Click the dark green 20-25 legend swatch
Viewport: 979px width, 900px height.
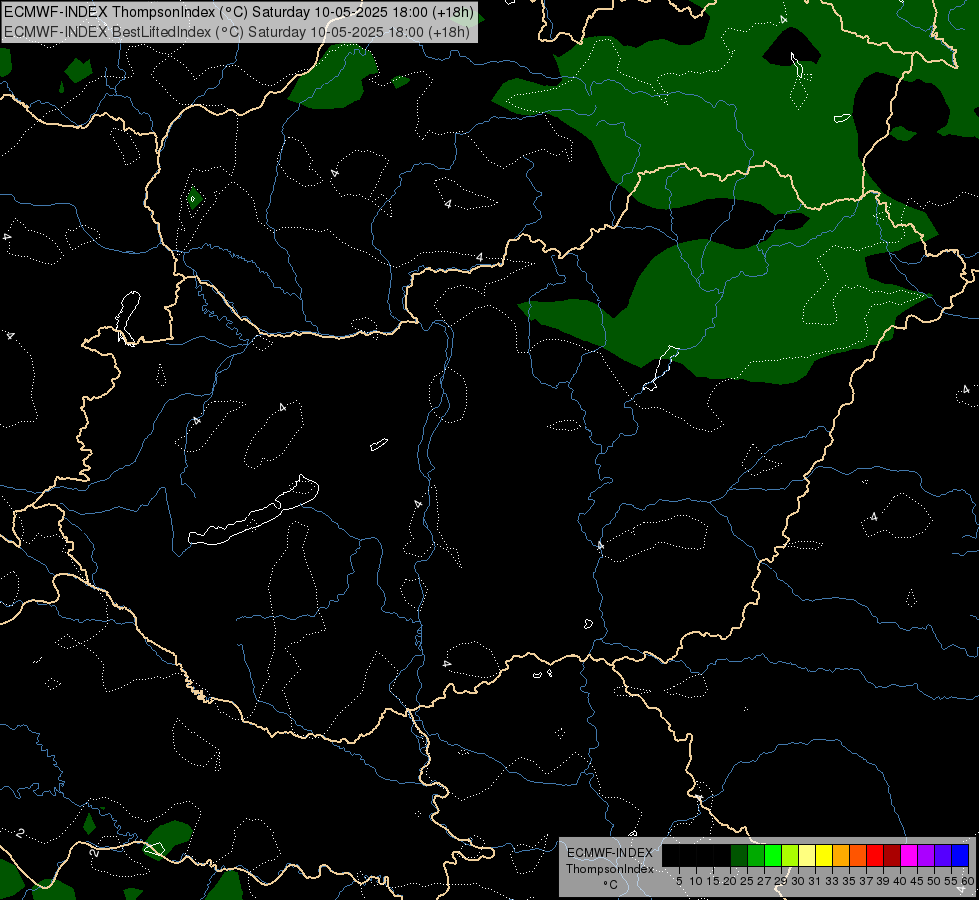click(739, 855)
